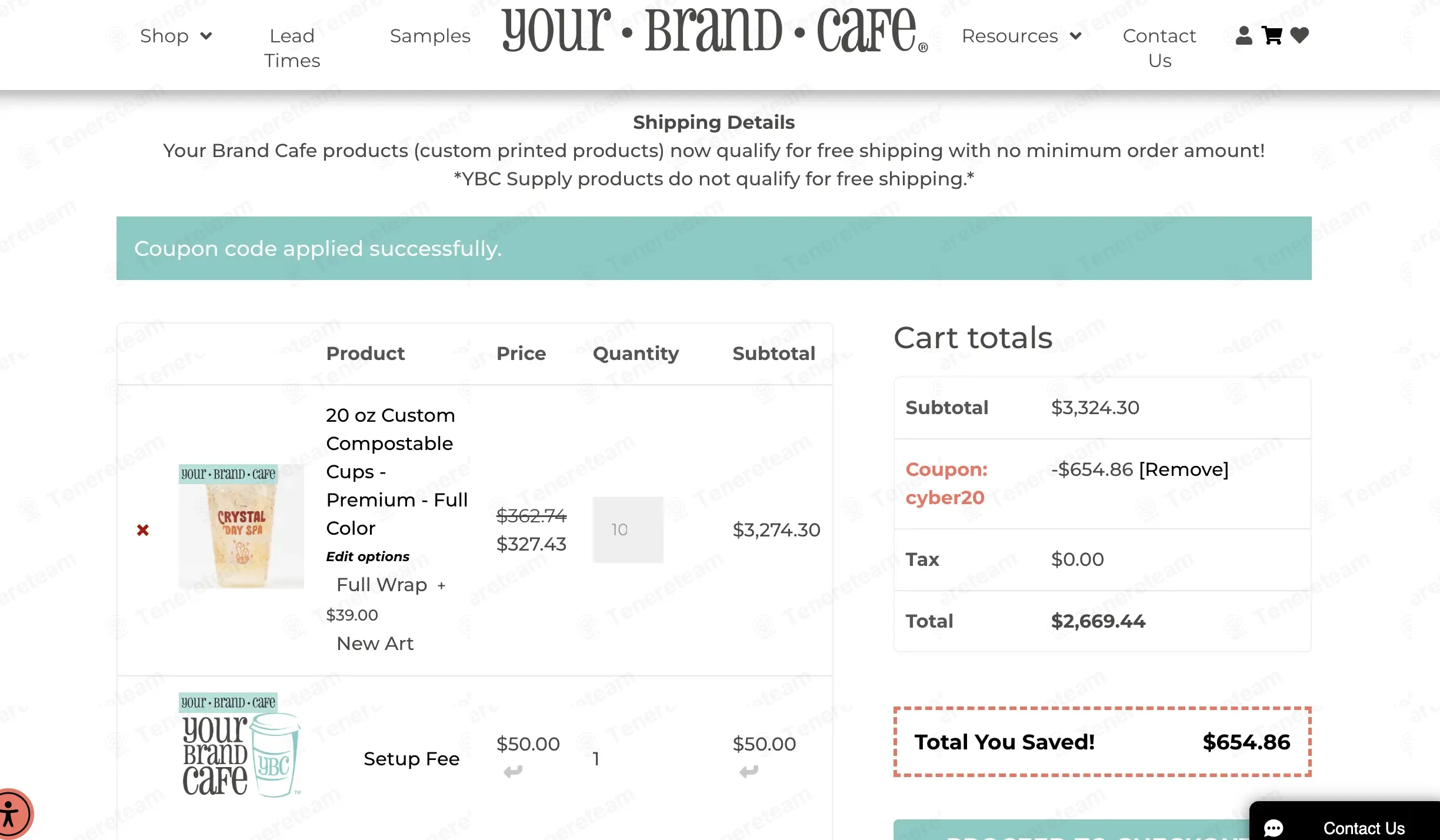Click Edit options for the cups
The image size is (1440, 840).
tap(368, 556)
